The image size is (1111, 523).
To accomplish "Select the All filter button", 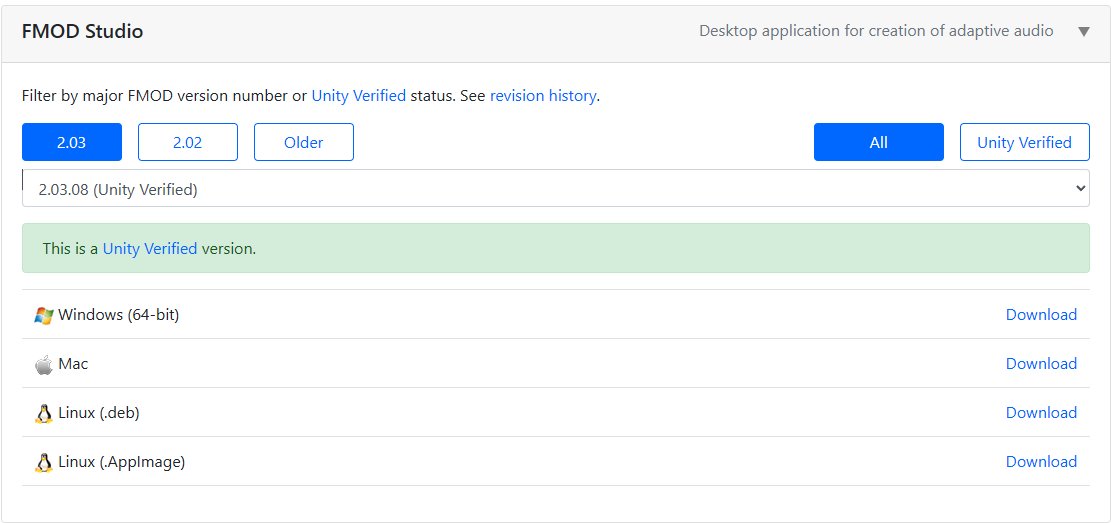I will [x=879, y=142].
